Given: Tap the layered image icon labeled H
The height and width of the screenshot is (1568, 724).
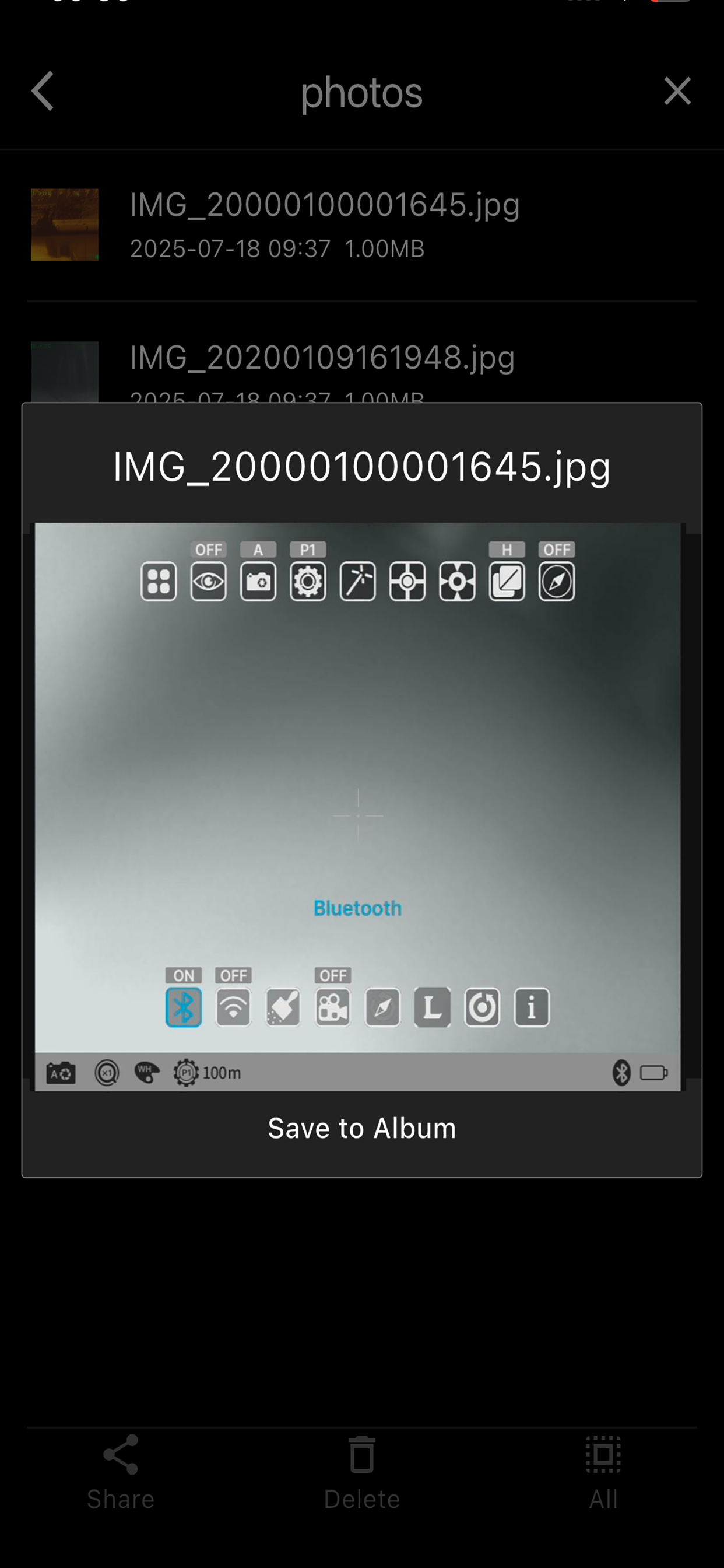Looking at the screenshot, I should (507, 582).
